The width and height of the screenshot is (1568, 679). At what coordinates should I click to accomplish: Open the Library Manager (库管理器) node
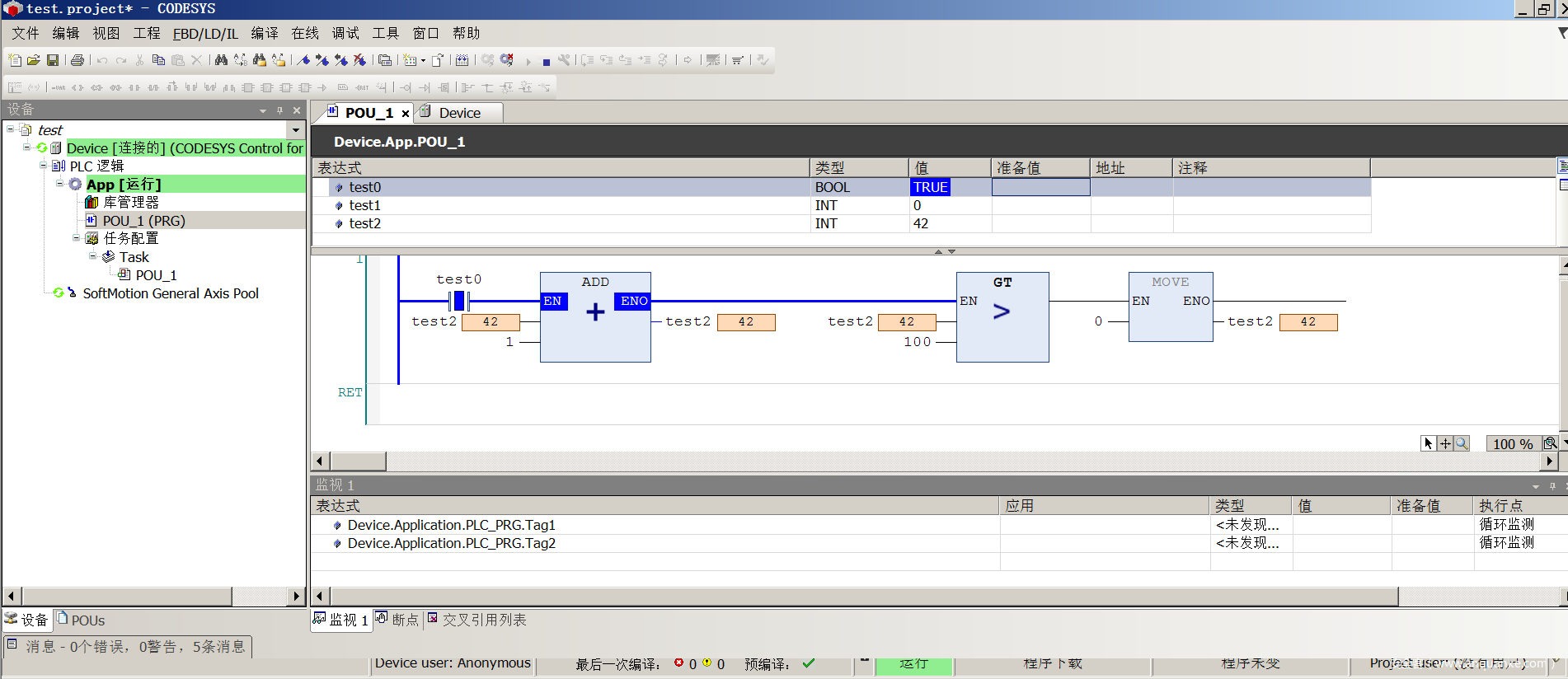coord(130,203)
